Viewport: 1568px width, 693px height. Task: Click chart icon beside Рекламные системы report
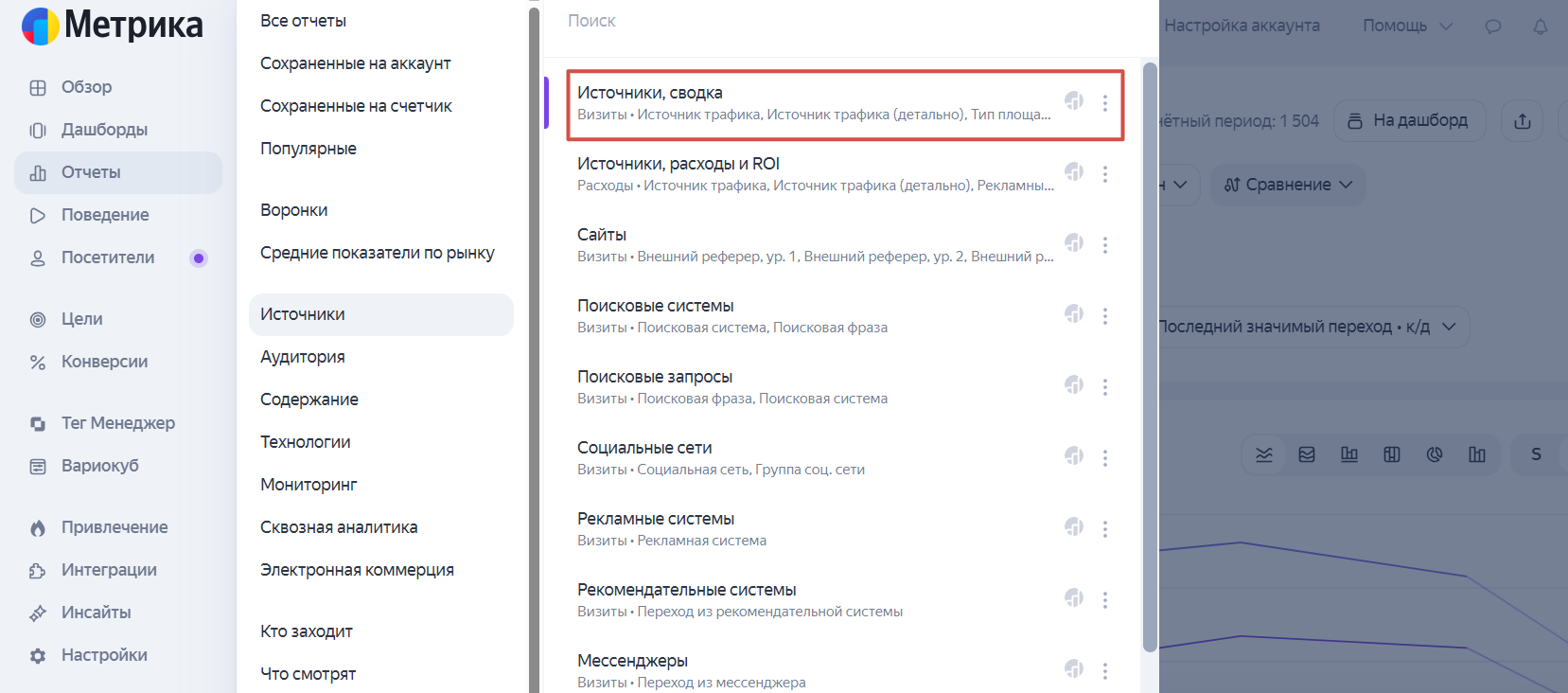(1074, 526)
